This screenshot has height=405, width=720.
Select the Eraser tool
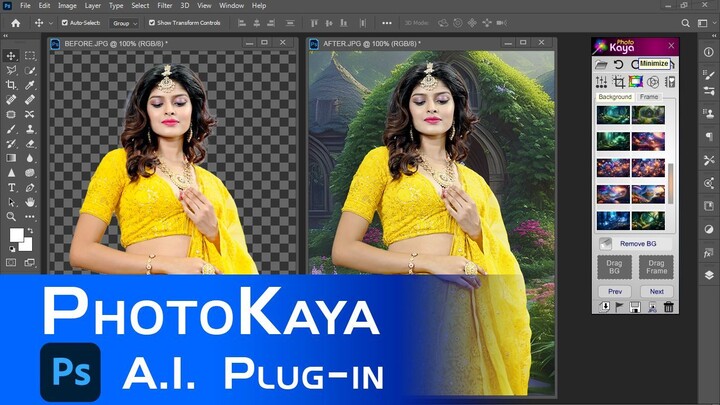point(30,144)
